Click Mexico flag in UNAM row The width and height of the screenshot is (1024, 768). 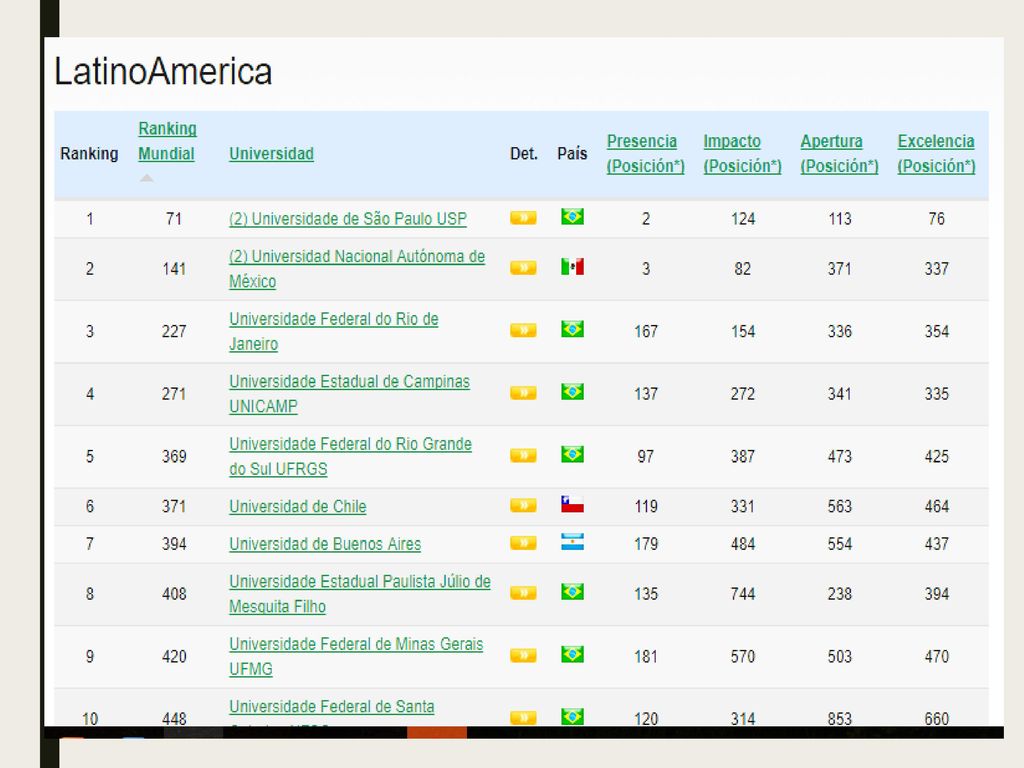pos(572,266)
